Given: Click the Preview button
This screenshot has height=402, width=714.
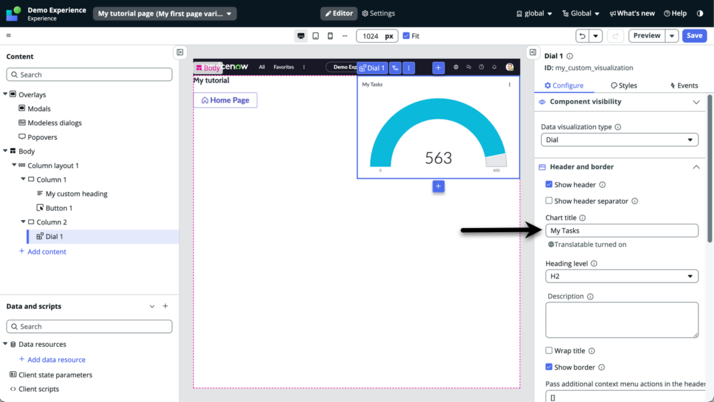Looking at the screenshot, I should click(647, 36).
